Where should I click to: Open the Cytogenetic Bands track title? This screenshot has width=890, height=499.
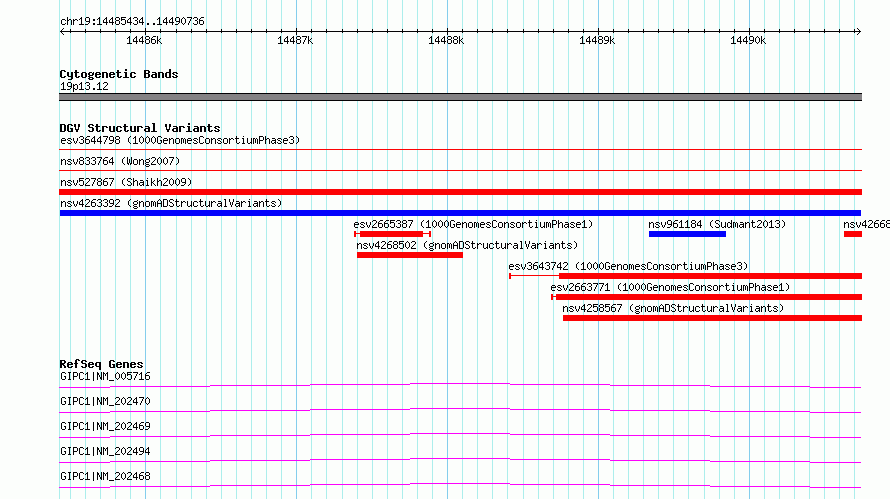pyautogui.click(x=119, y=74)
